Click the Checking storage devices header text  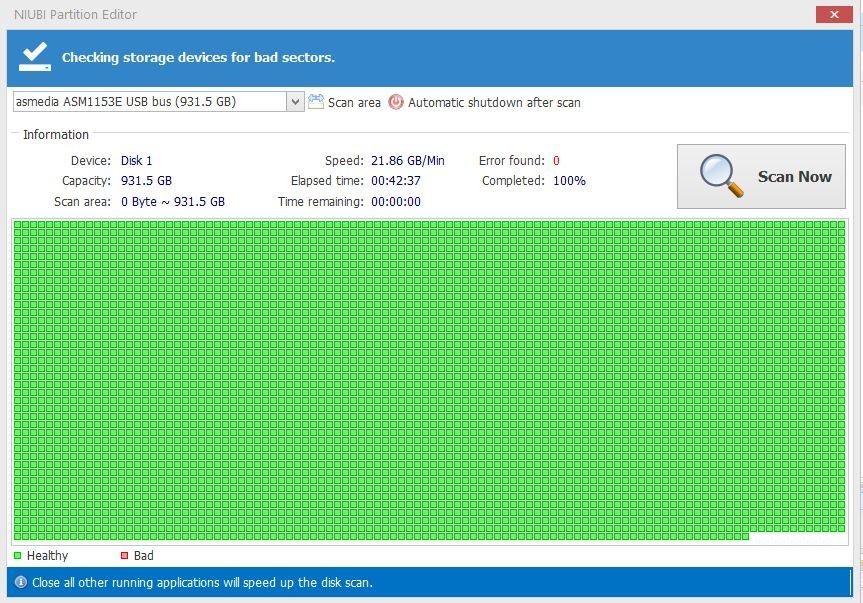(198, 57)
